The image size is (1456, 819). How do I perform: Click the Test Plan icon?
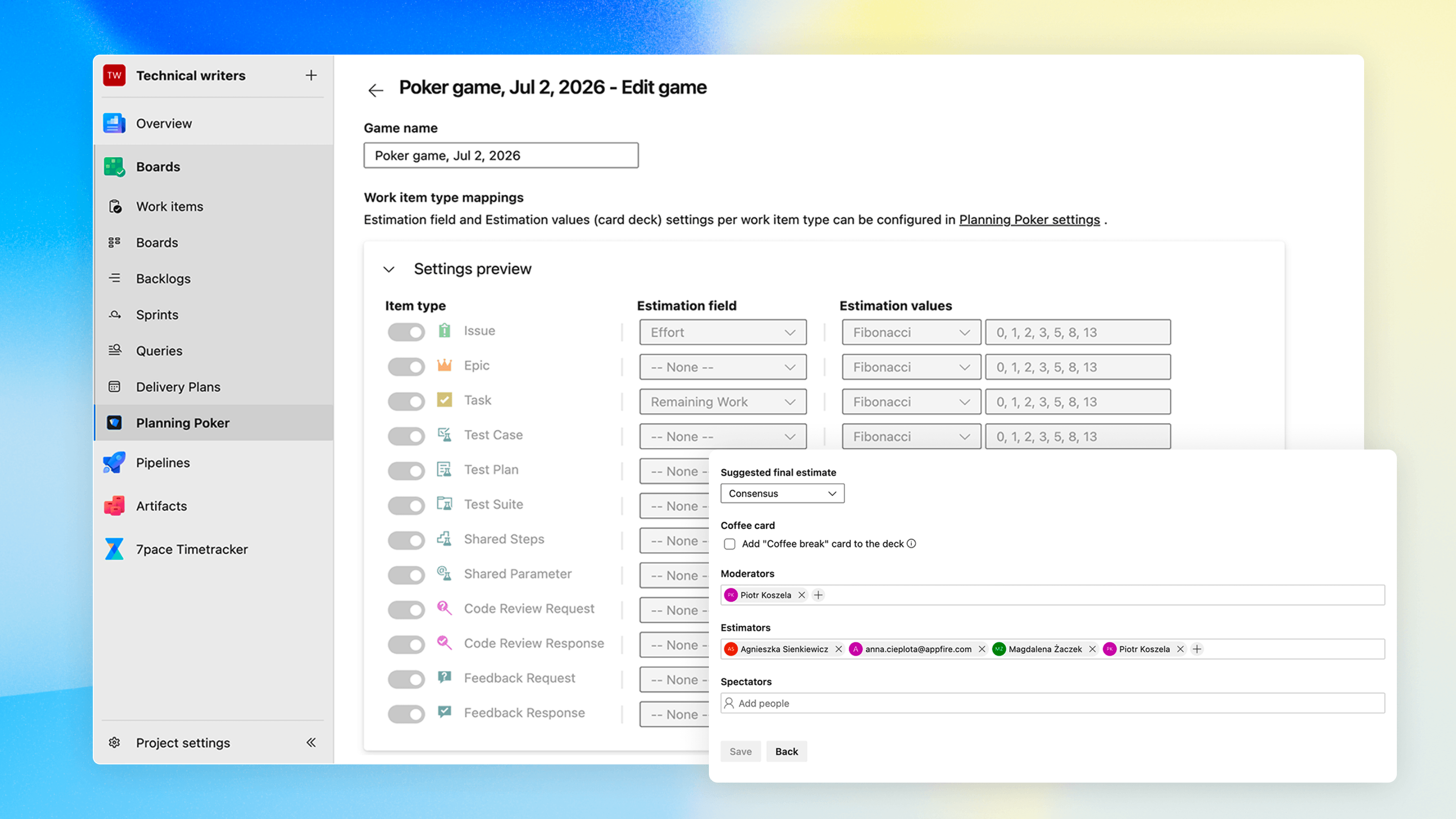click(445, 469)
